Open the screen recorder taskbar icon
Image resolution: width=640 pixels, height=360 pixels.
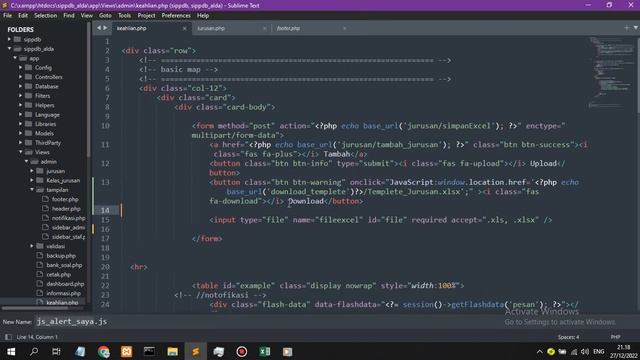point(242,351)
